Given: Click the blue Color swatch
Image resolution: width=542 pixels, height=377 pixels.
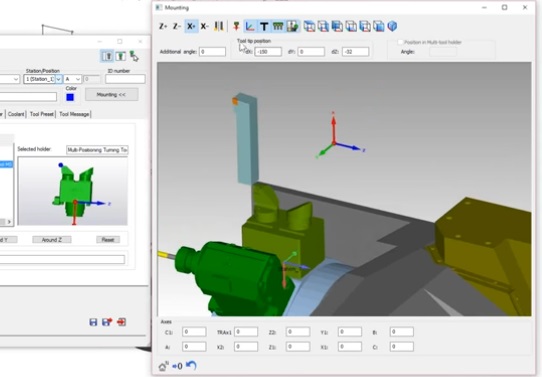Looking at the screenshot, I should [x=70, y=97].
